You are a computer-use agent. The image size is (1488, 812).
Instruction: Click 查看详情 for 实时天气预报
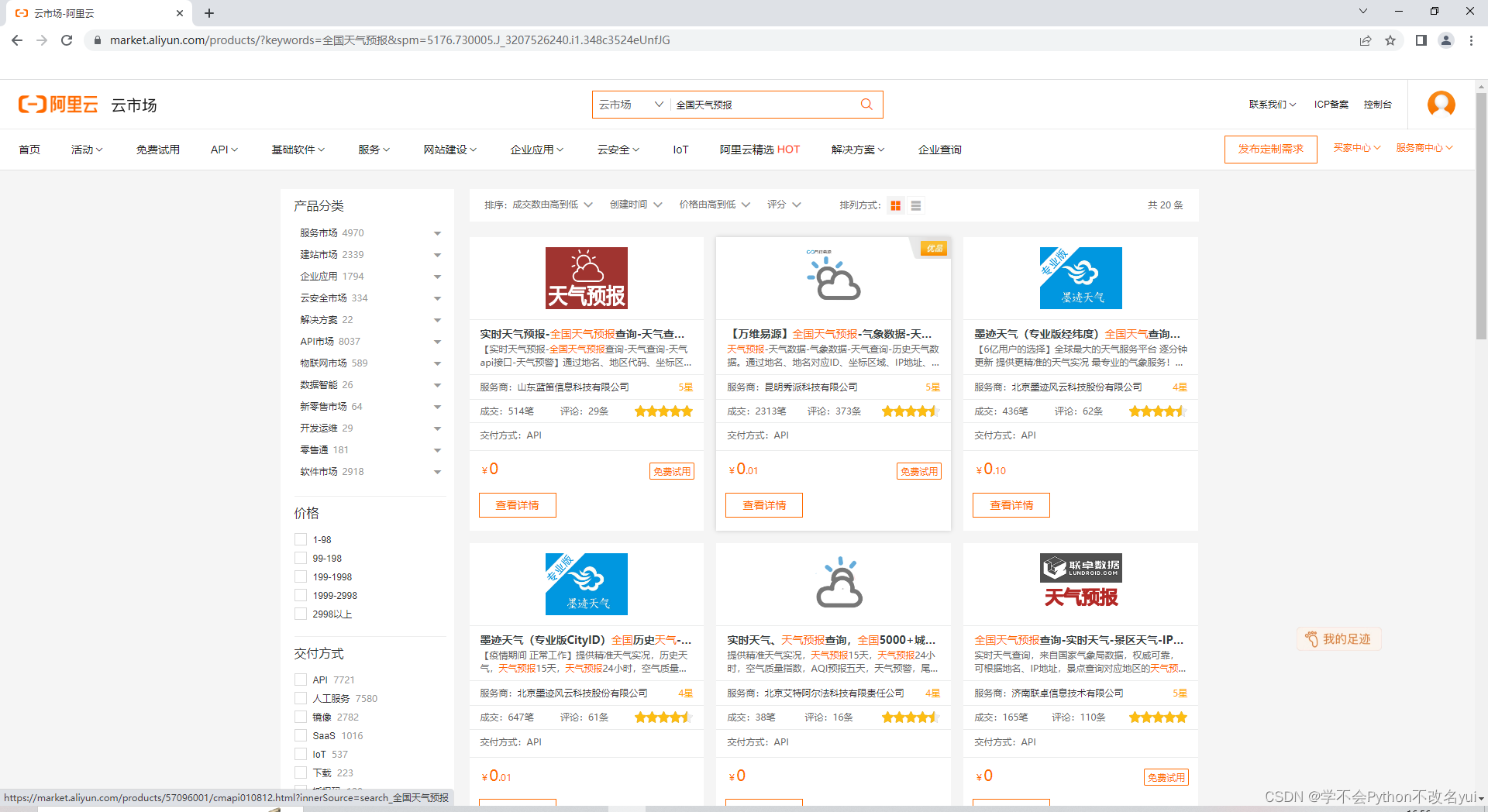click(x=517, y=505)
